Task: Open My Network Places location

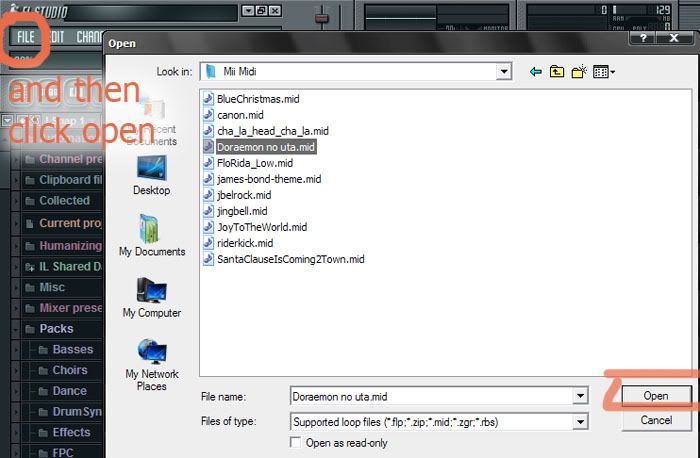Action: pyautogui.click(x=152, y=365)
